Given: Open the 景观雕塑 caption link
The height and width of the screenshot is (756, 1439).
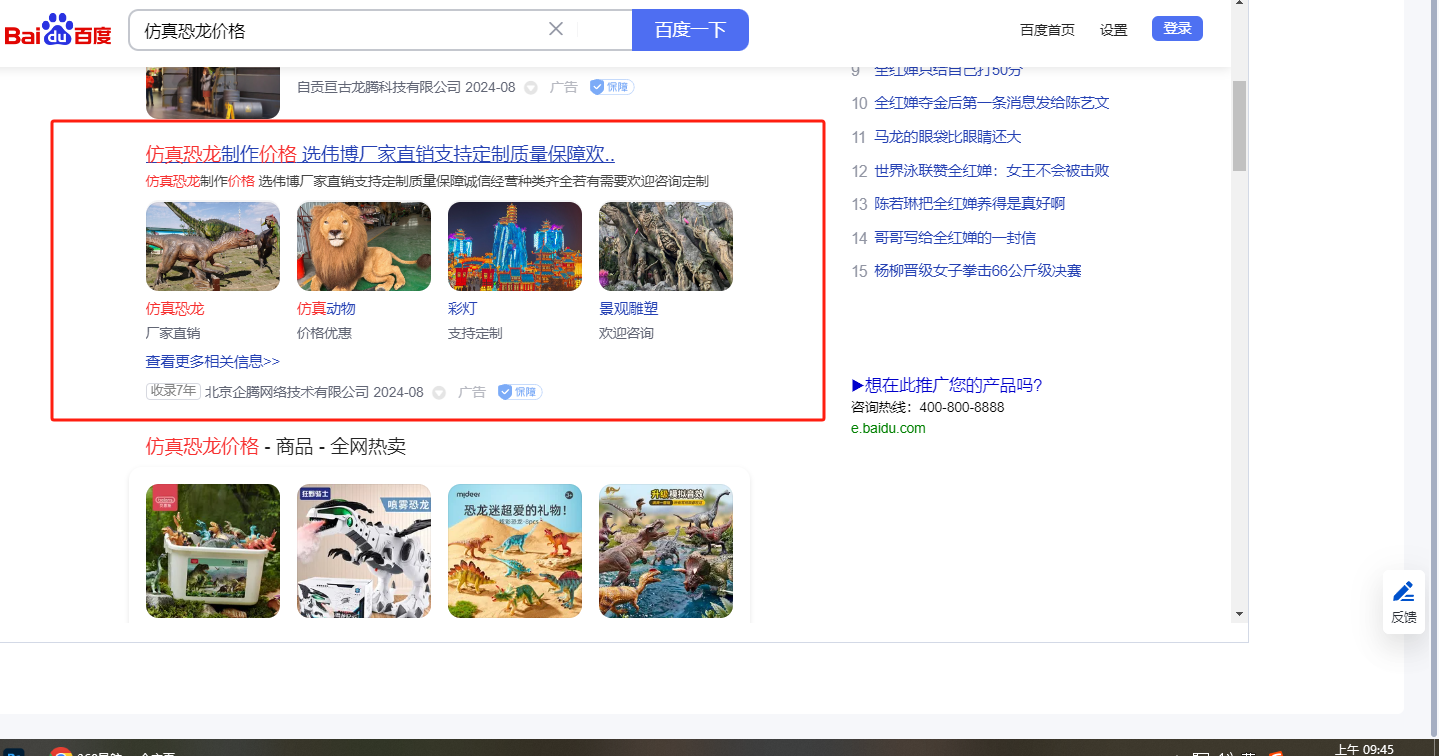Looking at the screenshot, I should [x=629, y=309].
